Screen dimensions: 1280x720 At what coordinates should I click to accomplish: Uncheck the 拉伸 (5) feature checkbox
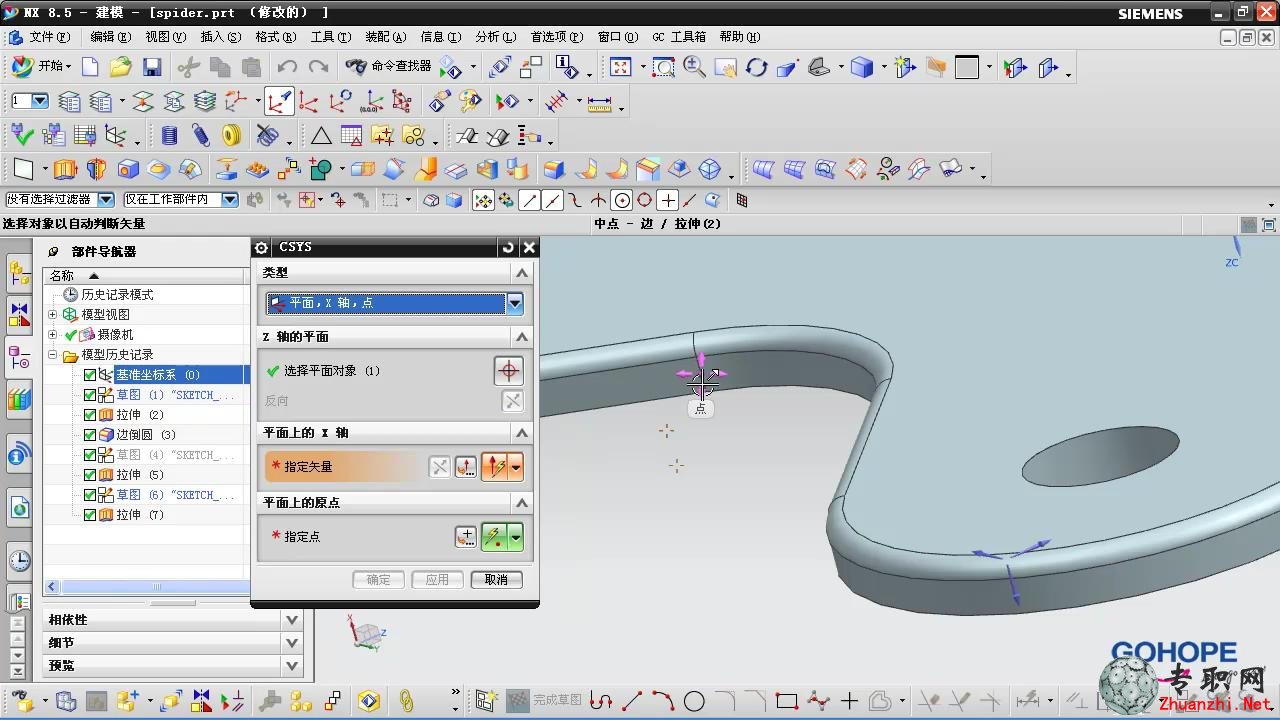pyautogui.click(x=90, y=475)
